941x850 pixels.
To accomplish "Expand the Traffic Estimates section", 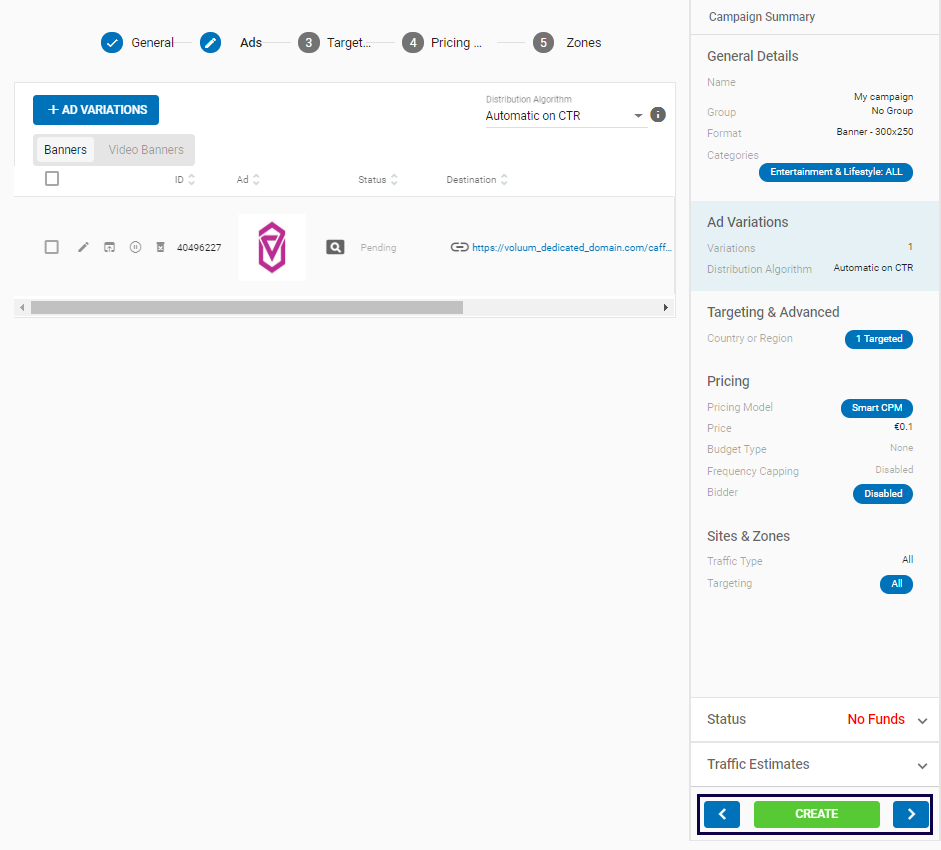I will coord(922,765).
